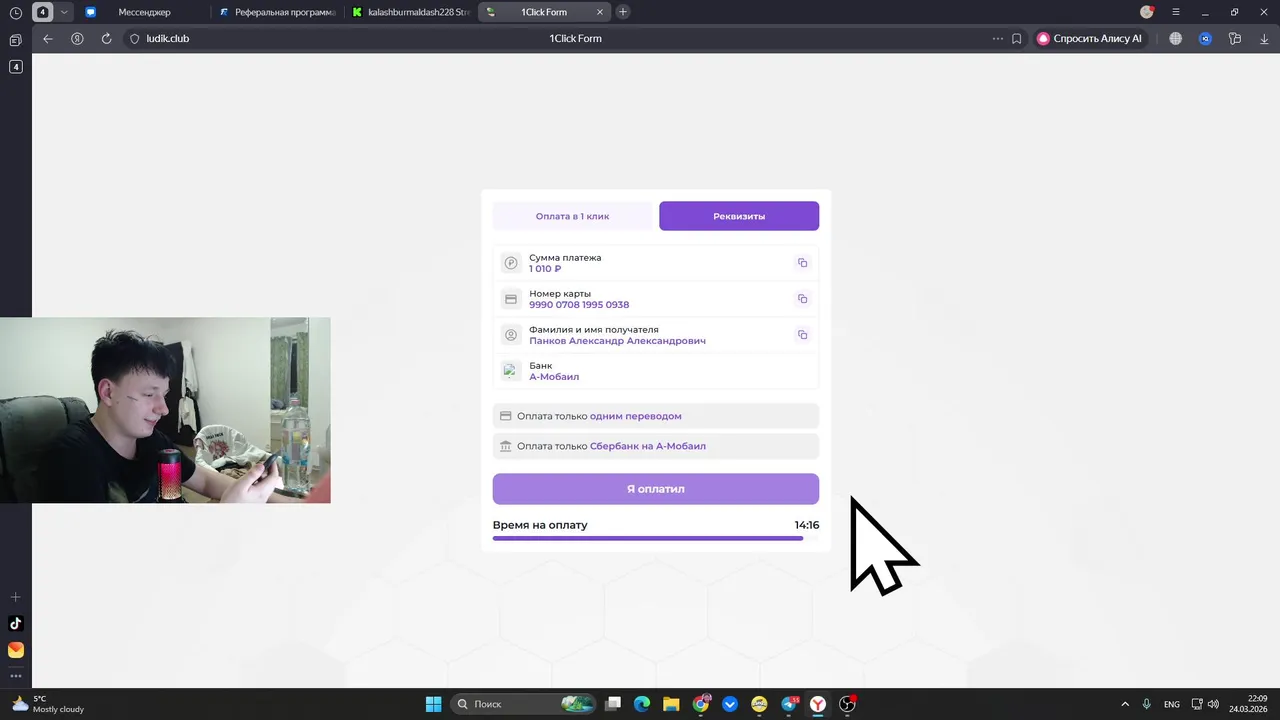The width and height of the screenshot is (1280, 720).
Task: Click the sidebar badge with number 4
Action: [16, 67]
